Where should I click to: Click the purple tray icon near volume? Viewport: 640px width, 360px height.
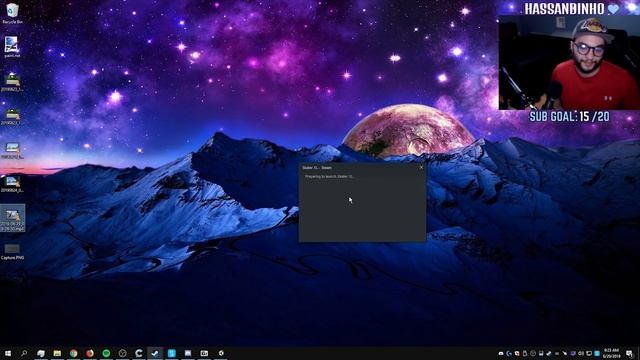coord(572,353)
